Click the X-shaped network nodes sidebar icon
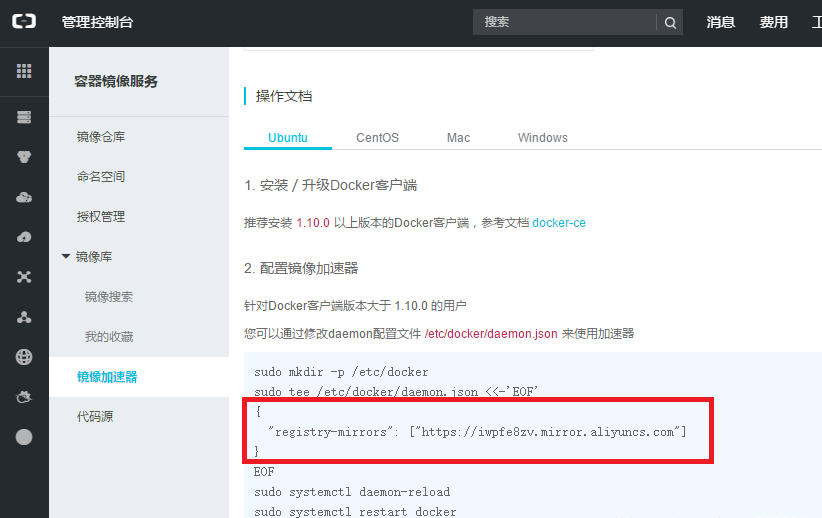 tap(24, 277)
